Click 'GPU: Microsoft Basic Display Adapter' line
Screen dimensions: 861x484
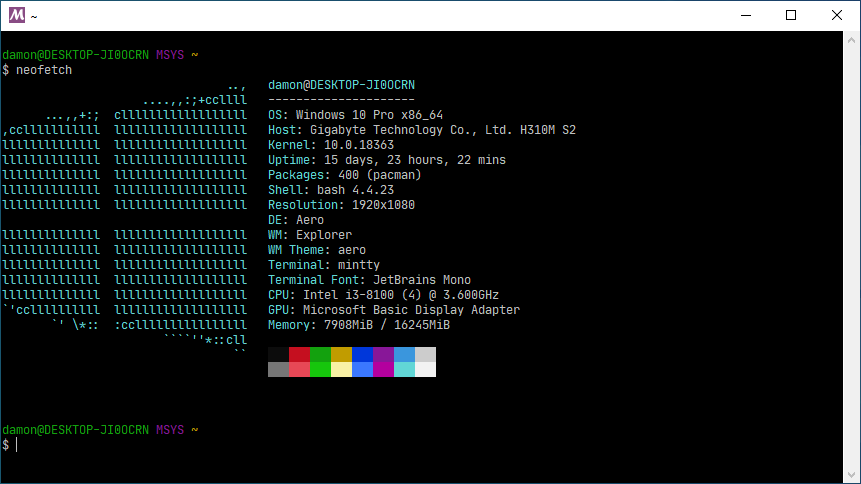pos(394,310)
